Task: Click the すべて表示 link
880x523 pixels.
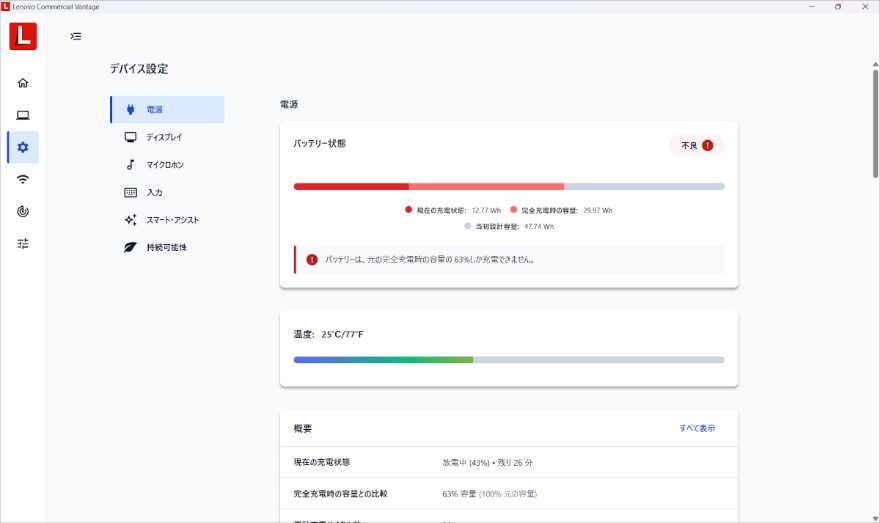Action: 697,428
